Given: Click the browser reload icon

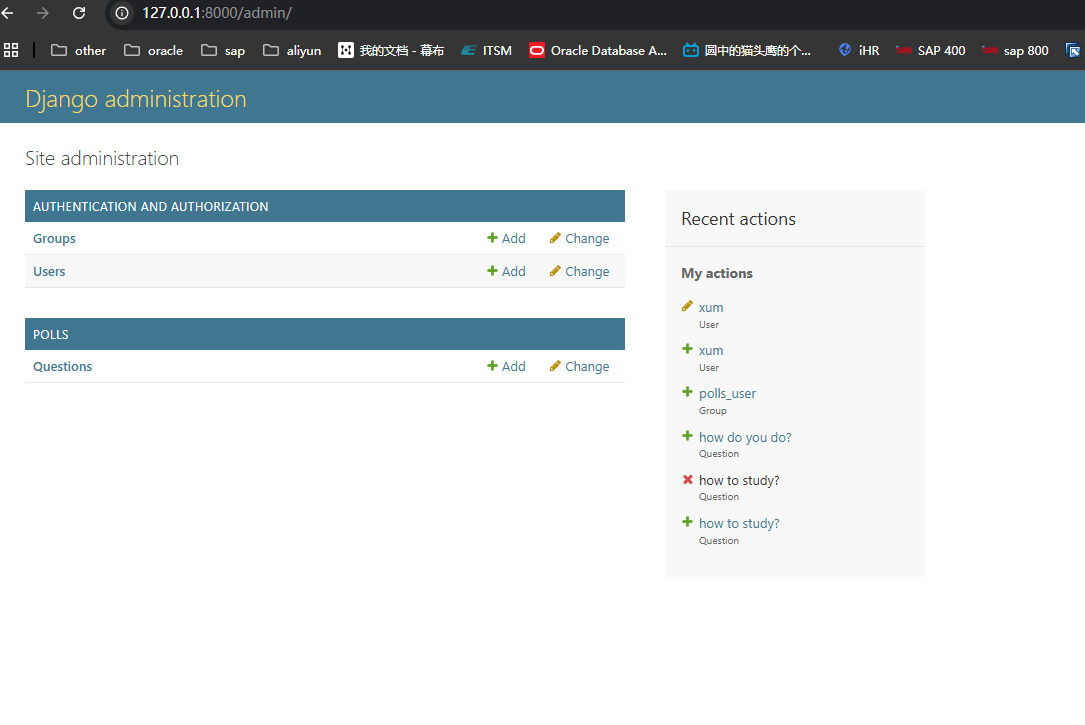Looking at the screenshot, I should point(79,13).
